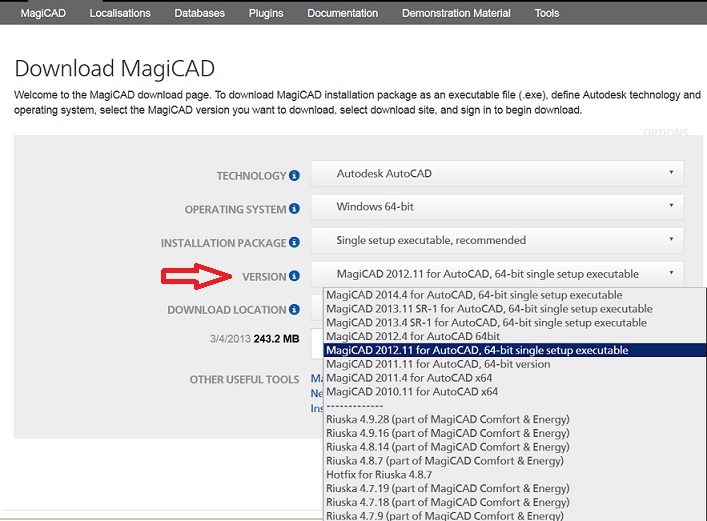Open the Documentation menu

click(x=343, y=13)
